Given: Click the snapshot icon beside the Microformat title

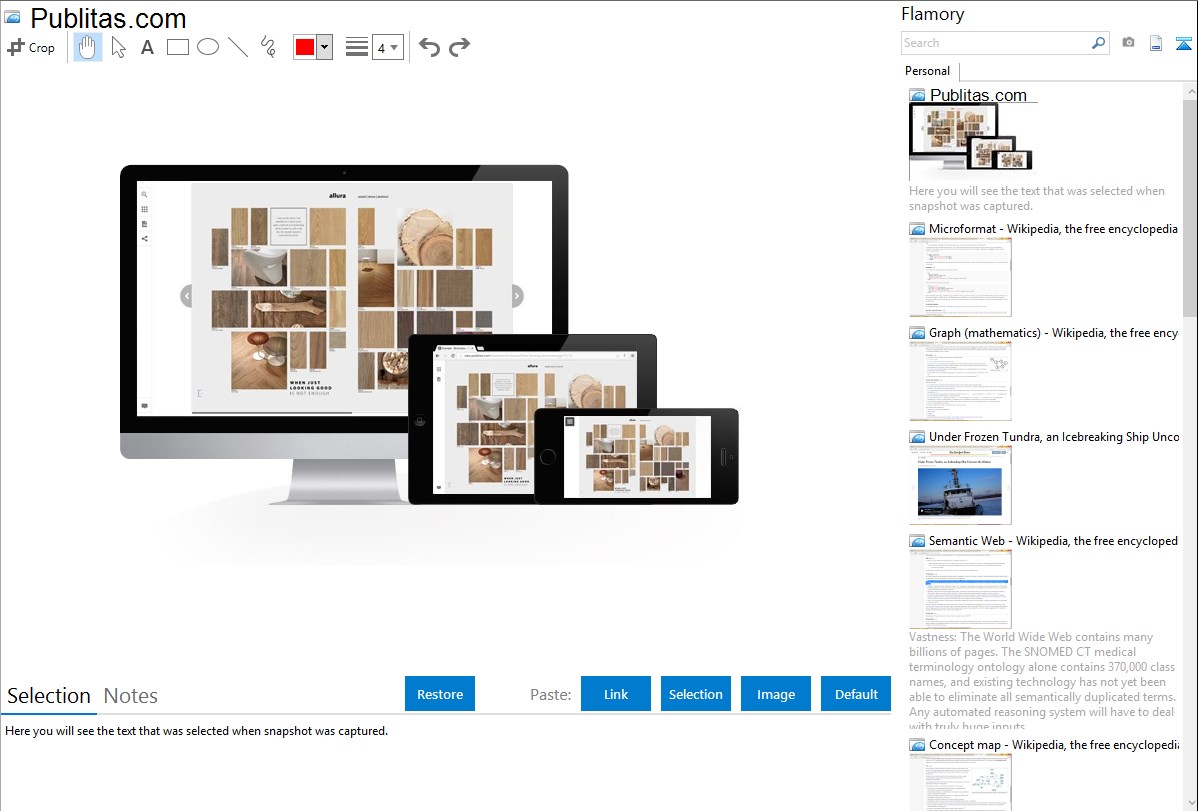Looking at the screenshot, I should point(917,229).
